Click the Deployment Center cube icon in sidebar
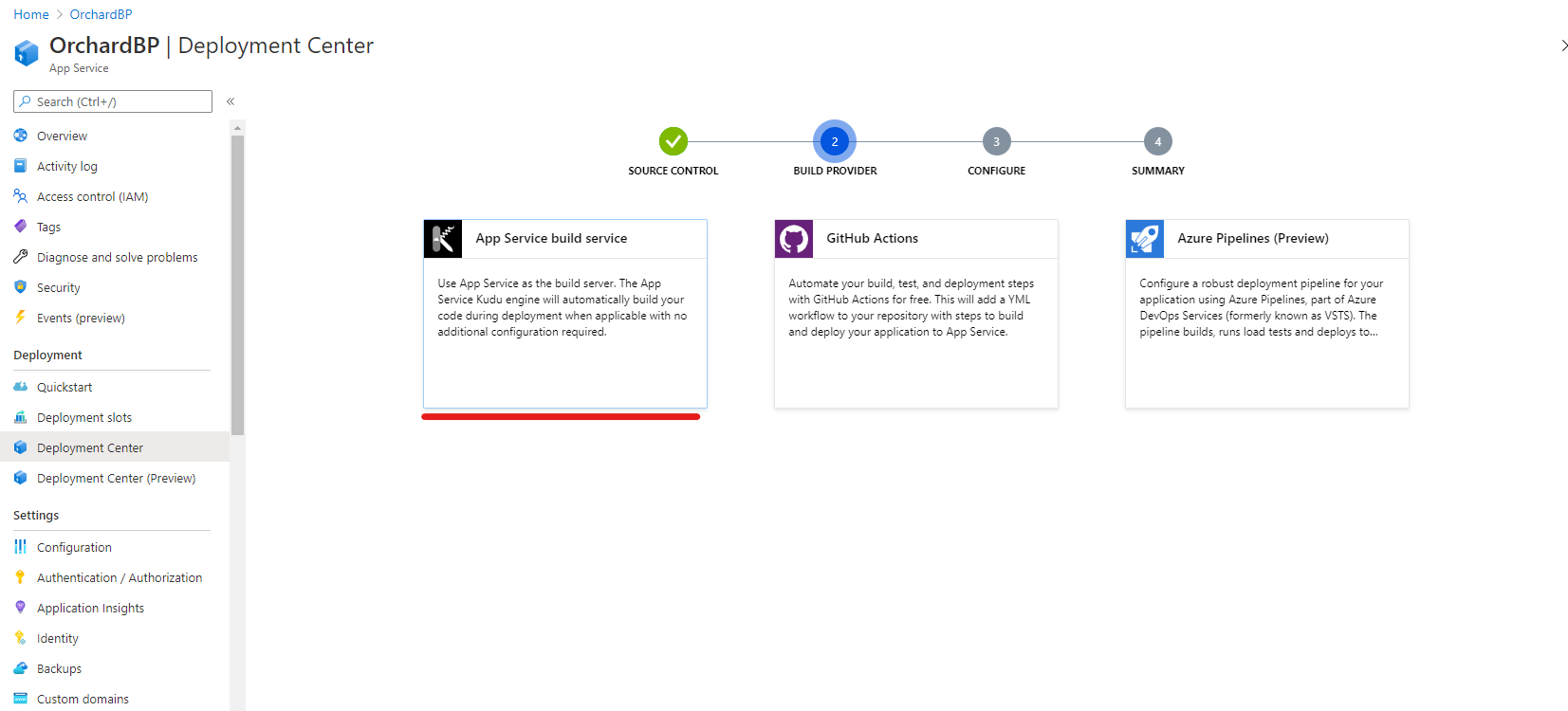1568x711 pixels. click(x=20, y=447)
